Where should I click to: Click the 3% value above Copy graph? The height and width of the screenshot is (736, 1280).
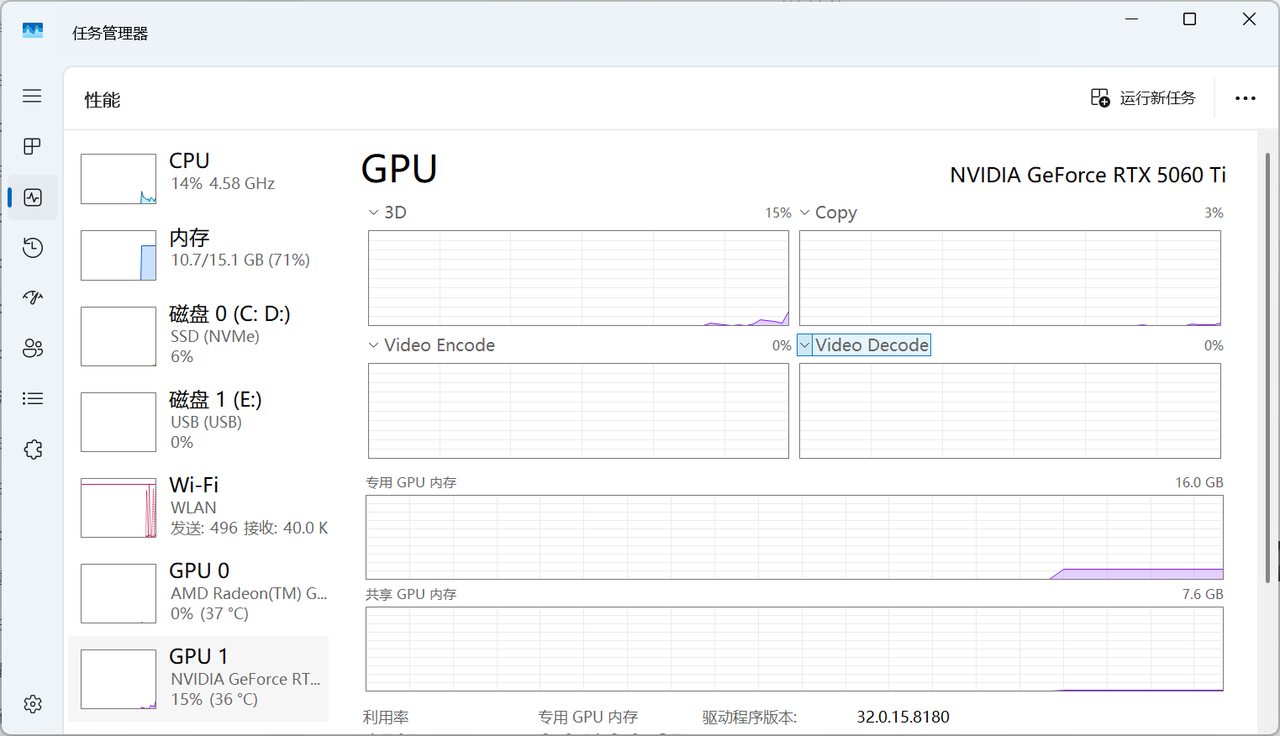point(1213,213)
